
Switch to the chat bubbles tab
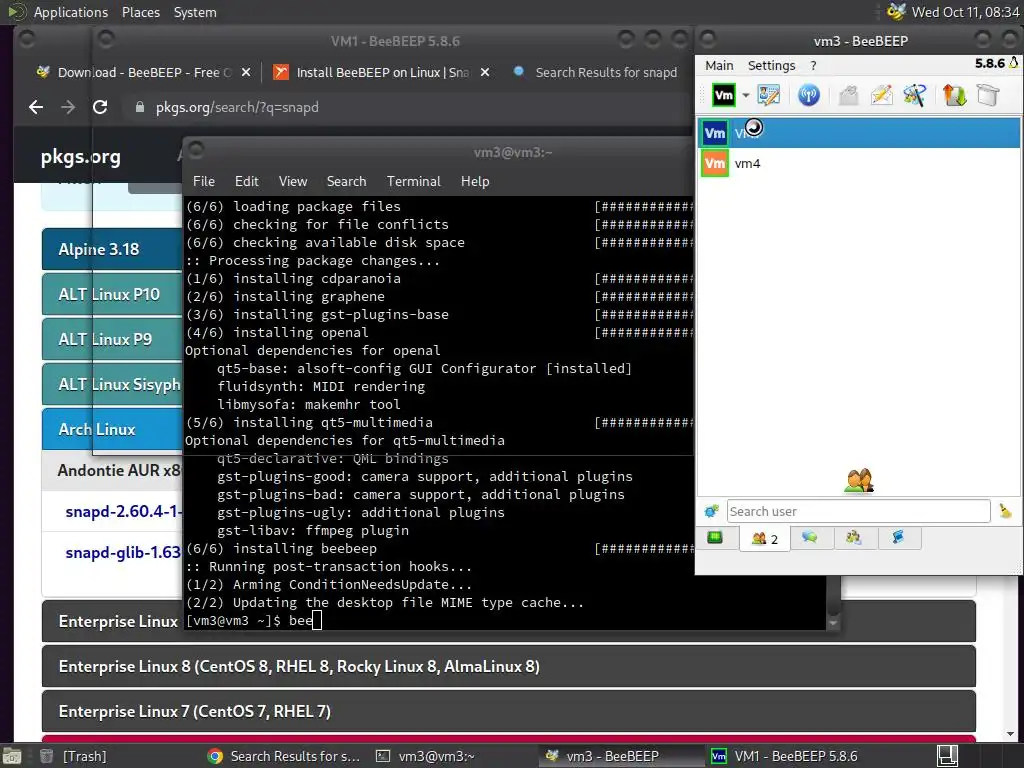810,537
